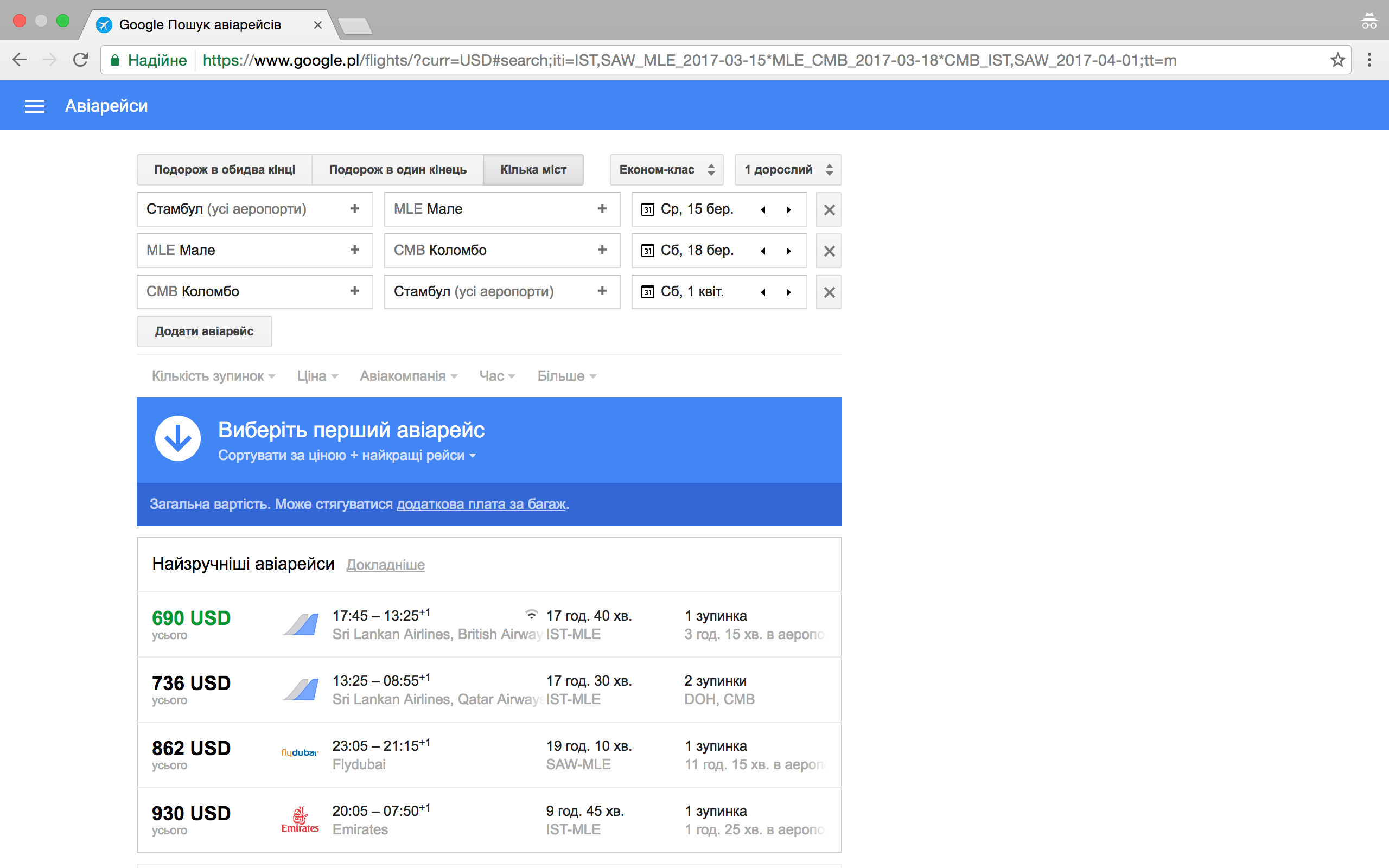Delete the CMB to Стамбул flight row
The height and width of the screenshot is (868, 1389).
click(829, 292)
